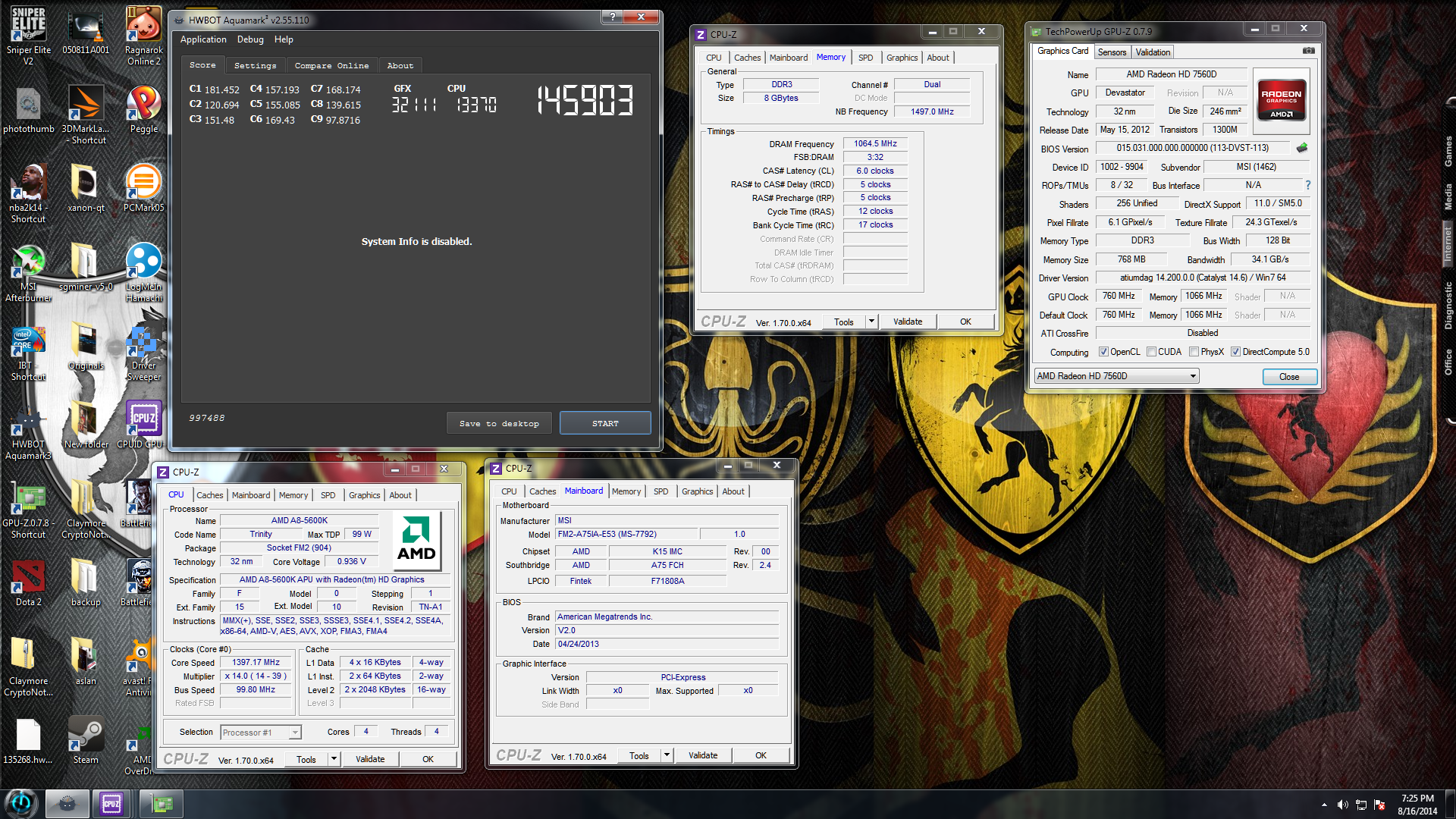1456x819 pixels.
Task: Toggle PhysX checkbox in GPU-Z
Action: 1194,352
